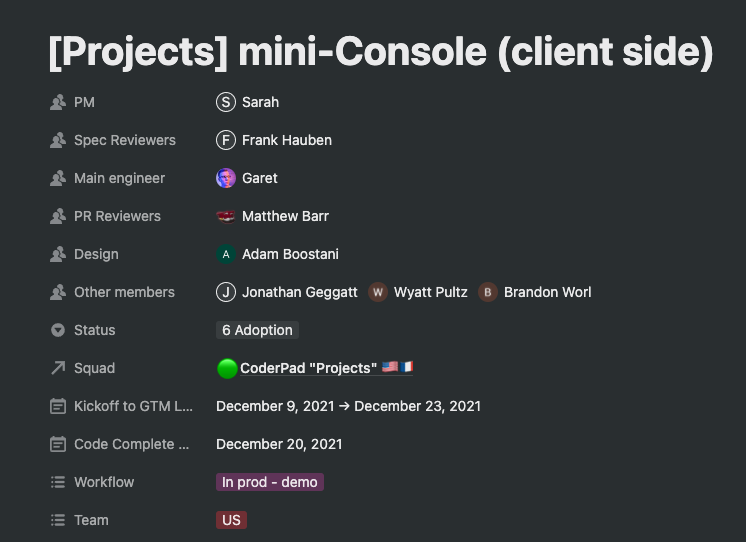This screenshot has width=746, height=542.
Task: Click the calendar icon beside Code Complete
Action: click(58, 444)
